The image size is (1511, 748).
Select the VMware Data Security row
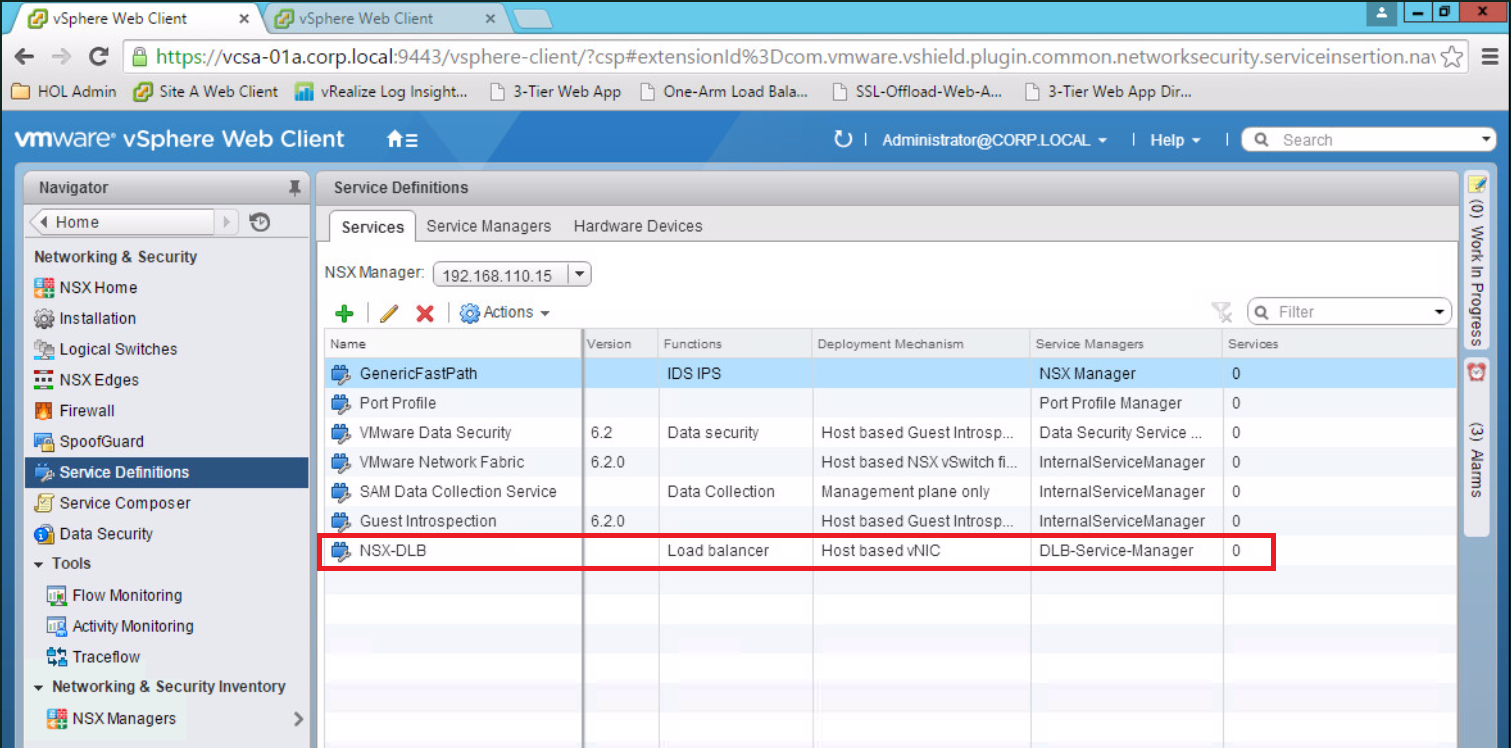[889, 433]
